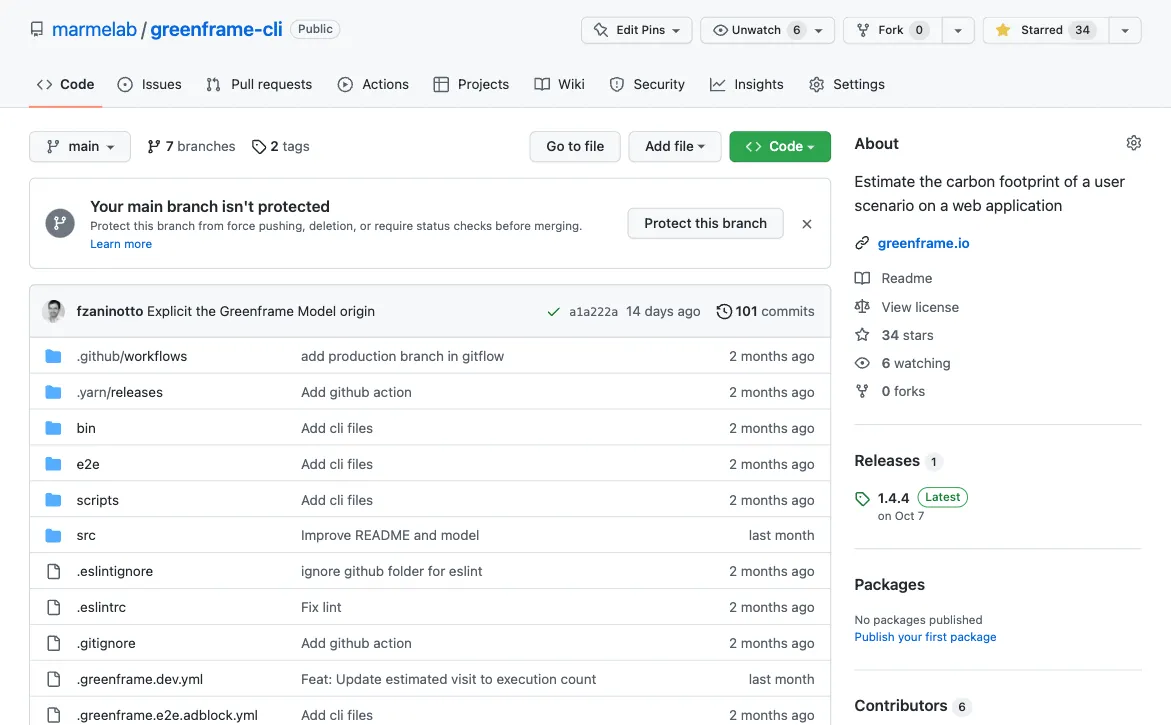Click fzaninotto's avatar thumbnail
Viewport: 1171px width, 725px height.
[x=53, y=311]
